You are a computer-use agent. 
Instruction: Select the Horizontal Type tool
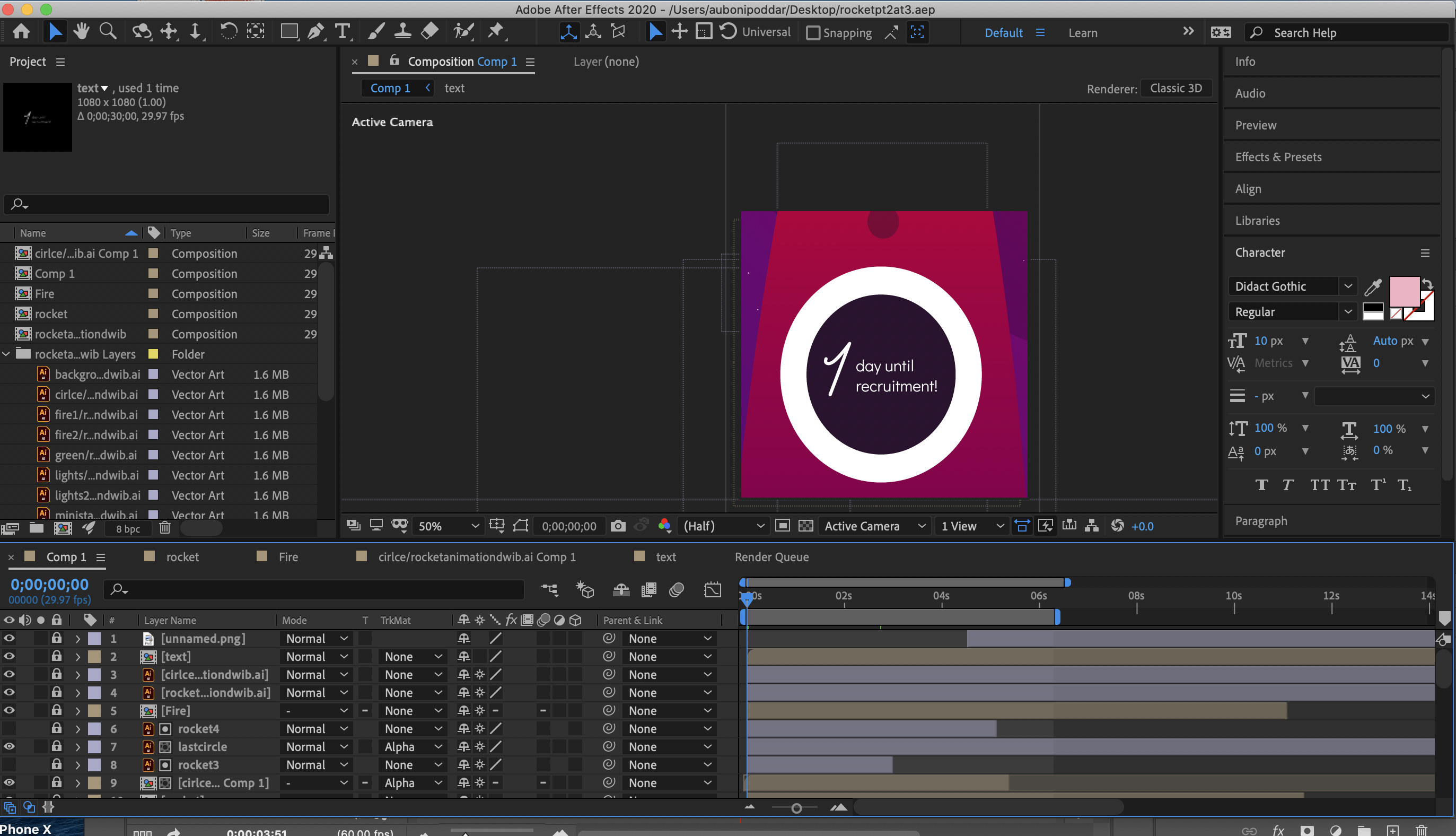(x=342, y=32)
